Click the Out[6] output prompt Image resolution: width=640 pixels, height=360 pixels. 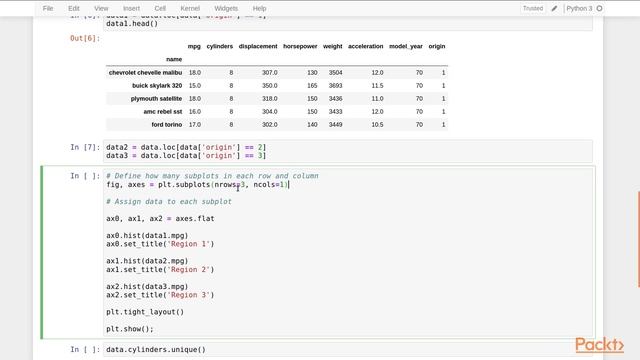(x=85, y=38)
